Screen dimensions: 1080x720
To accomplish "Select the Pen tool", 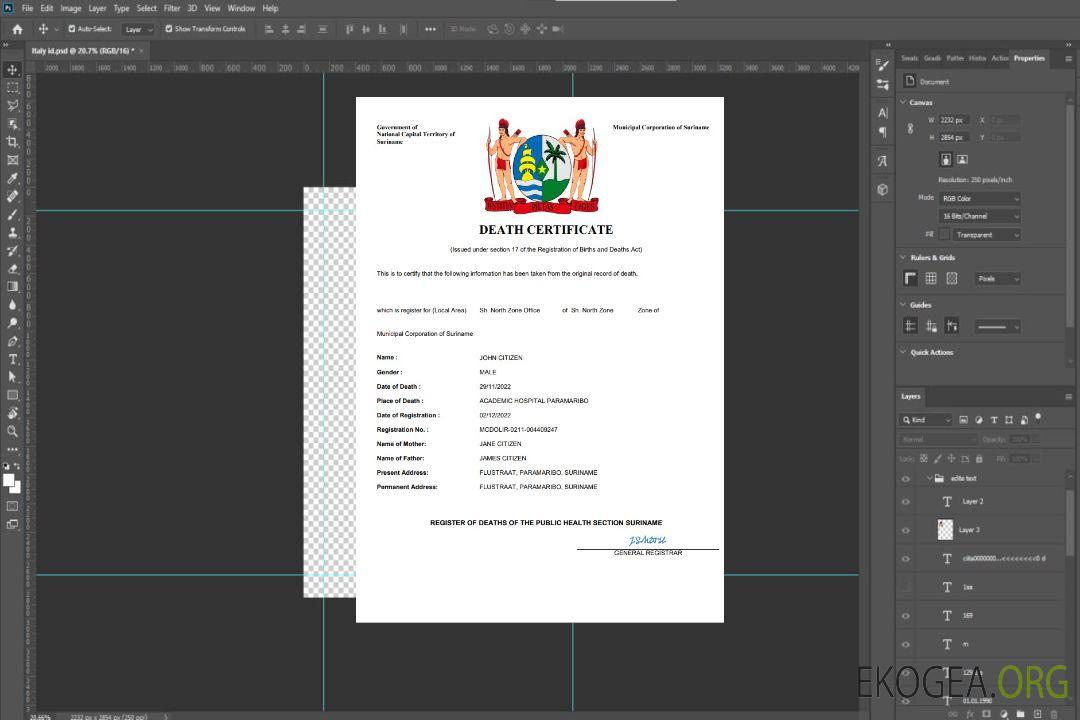I will 12,341.
